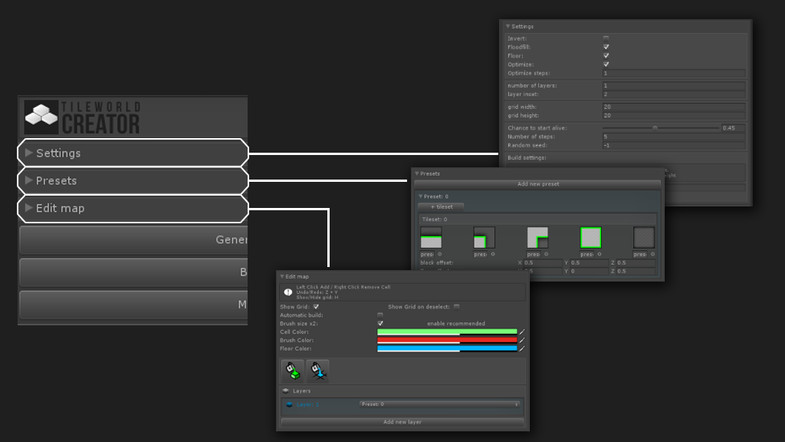Enable the Automatic build checkbox
Viewport: 785px width, 442px height.
(380, 315)
